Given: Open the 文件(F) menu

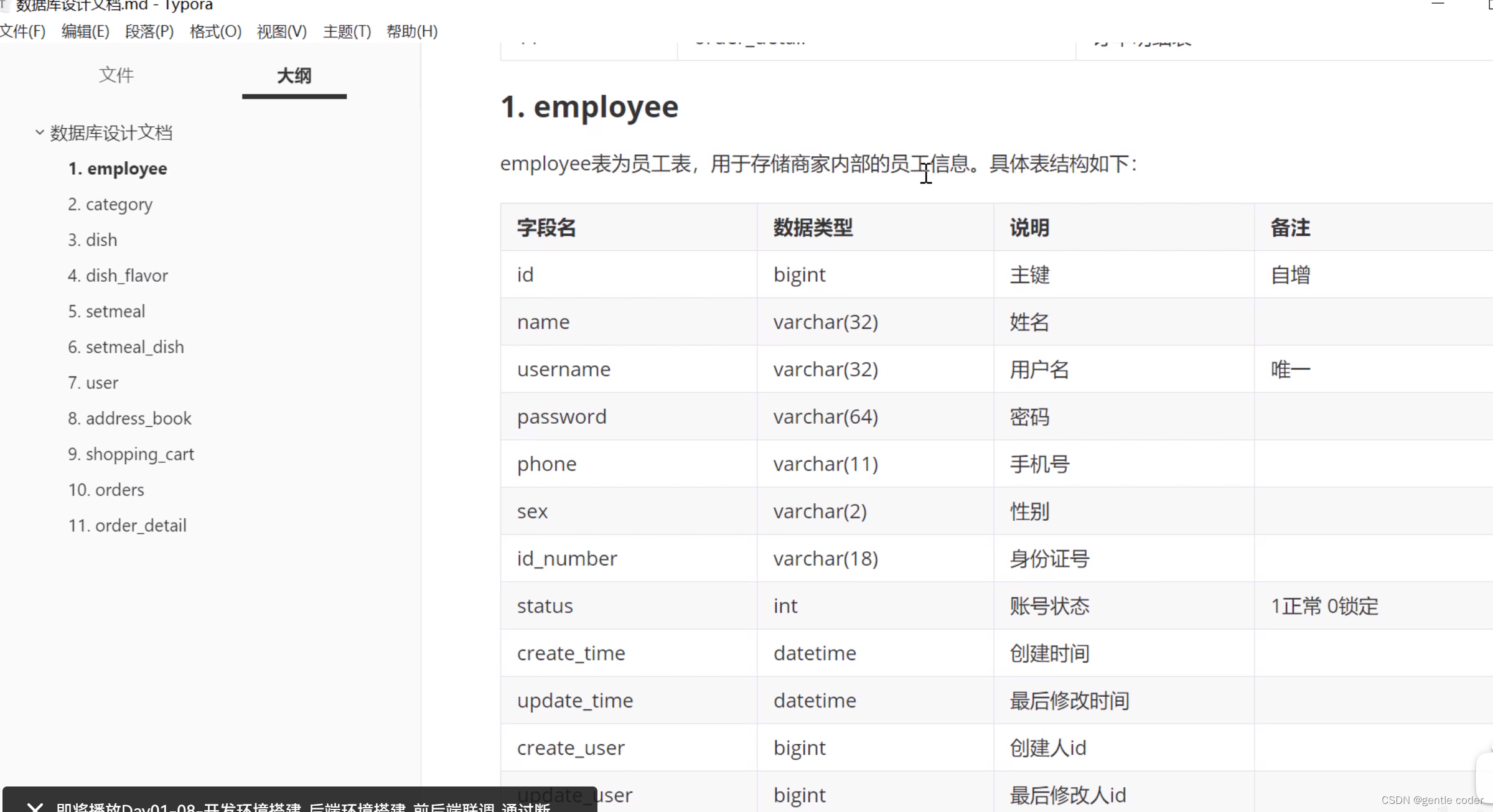Looking at the screenshot, I should [23, 31].
